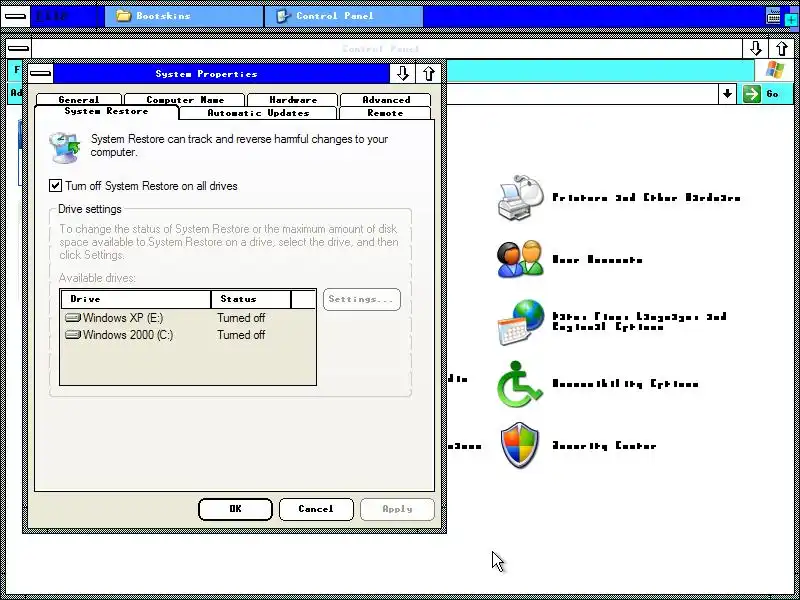Switch to the Remote tab
Screen dimensions: 800x600
pyautogui.click(x=385, y=113)
